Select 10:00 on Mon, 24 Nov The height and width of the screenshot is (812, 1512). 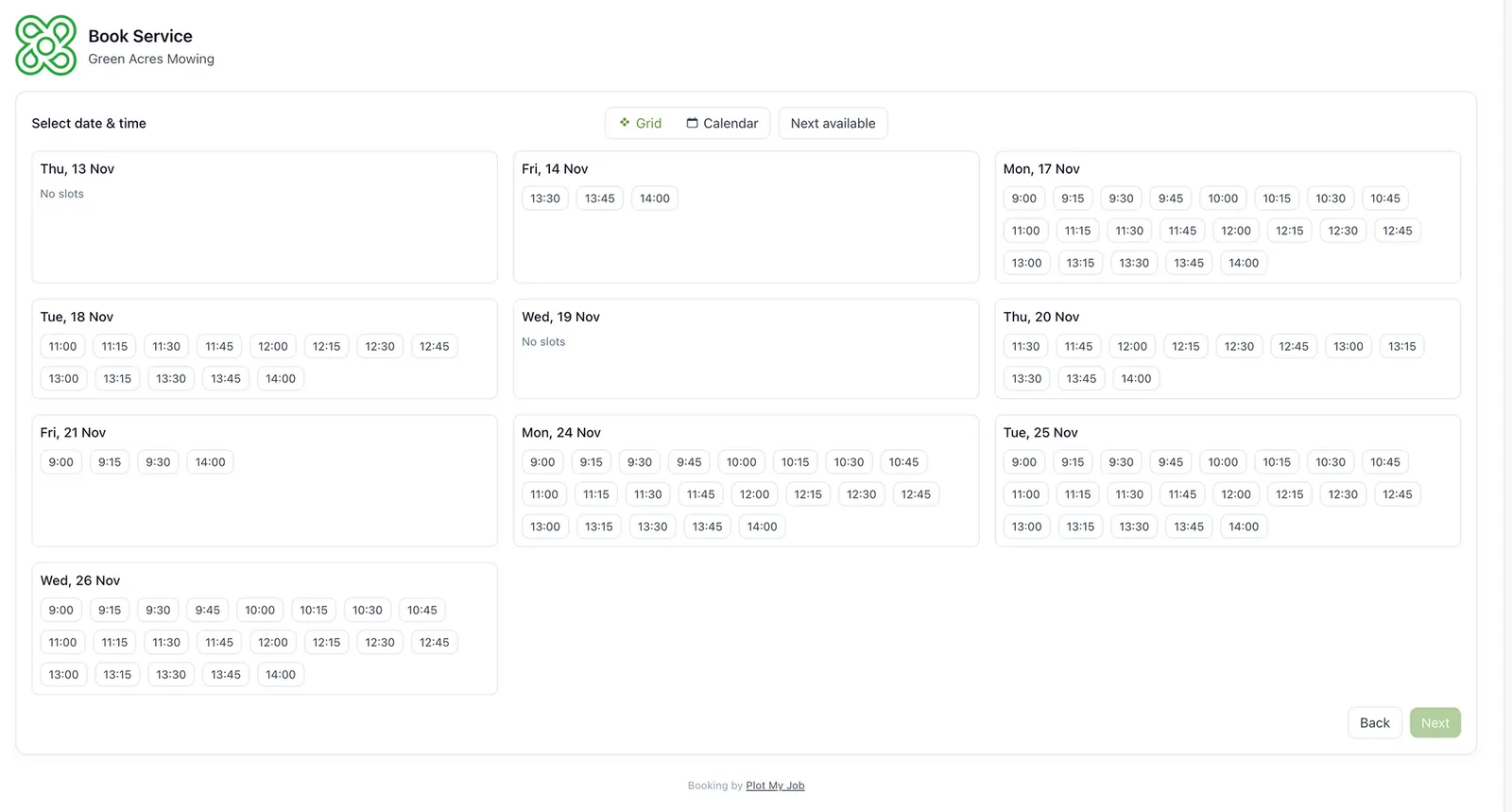click(x=741, y=462)
